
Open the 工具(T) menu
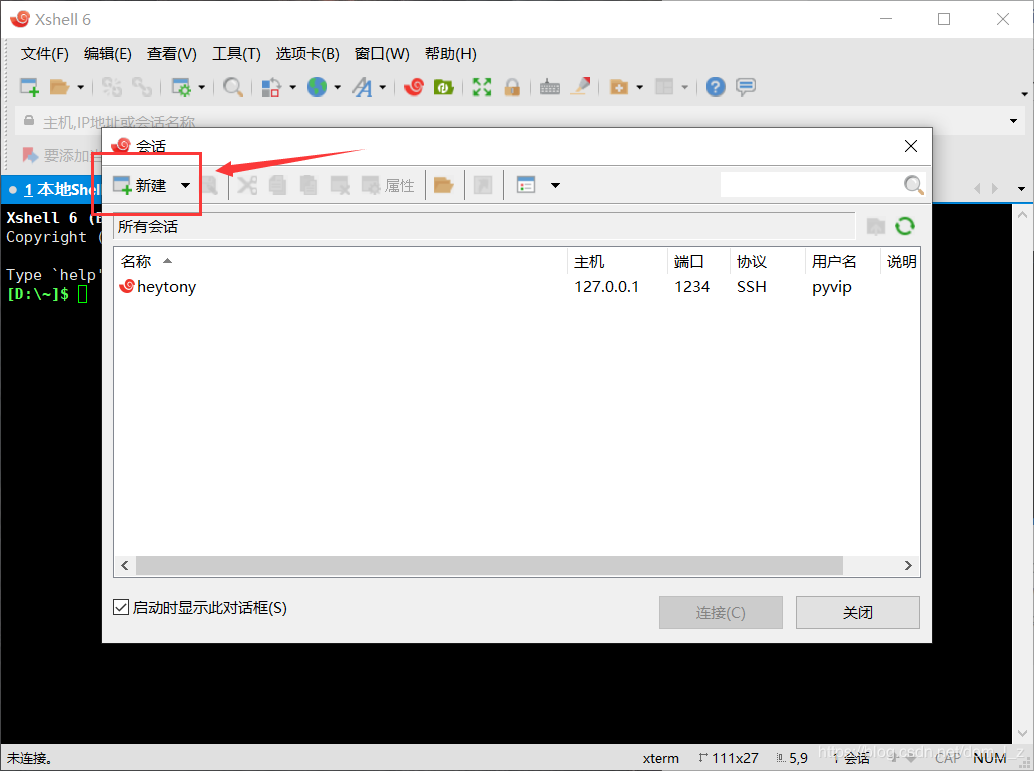click(236, 54)
